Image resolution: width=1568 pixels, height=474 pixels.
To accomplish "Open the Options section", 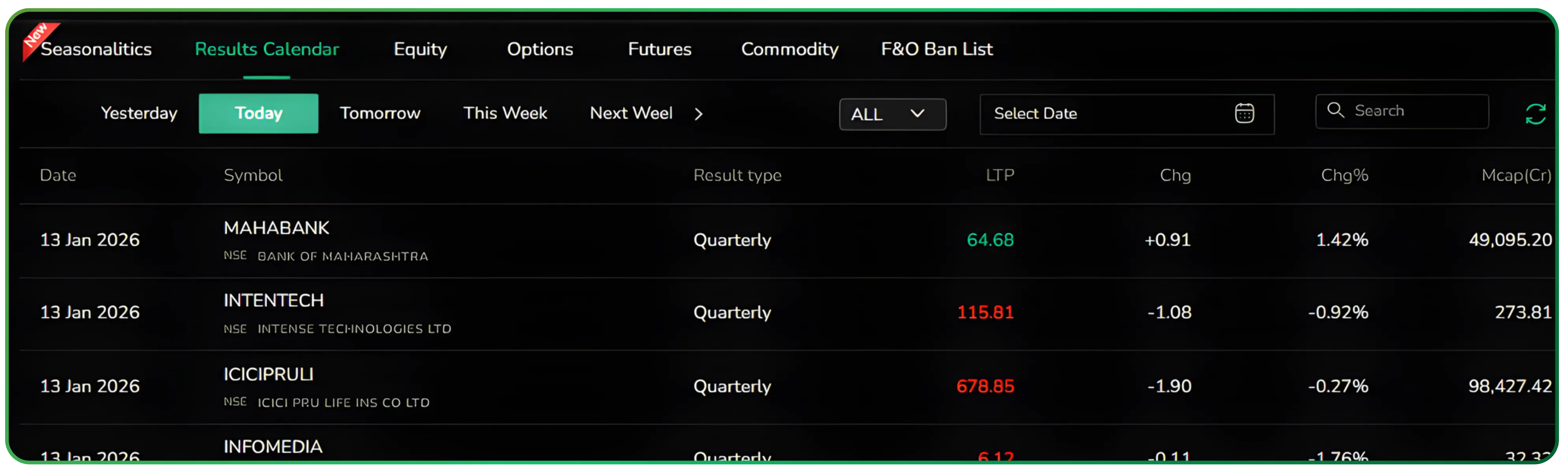I will coord(539,50).
